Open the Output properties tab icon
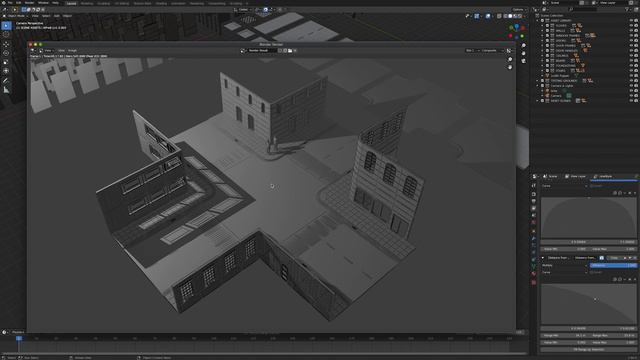The width and height of the screenshot is (640, 360). coord(533,201)
